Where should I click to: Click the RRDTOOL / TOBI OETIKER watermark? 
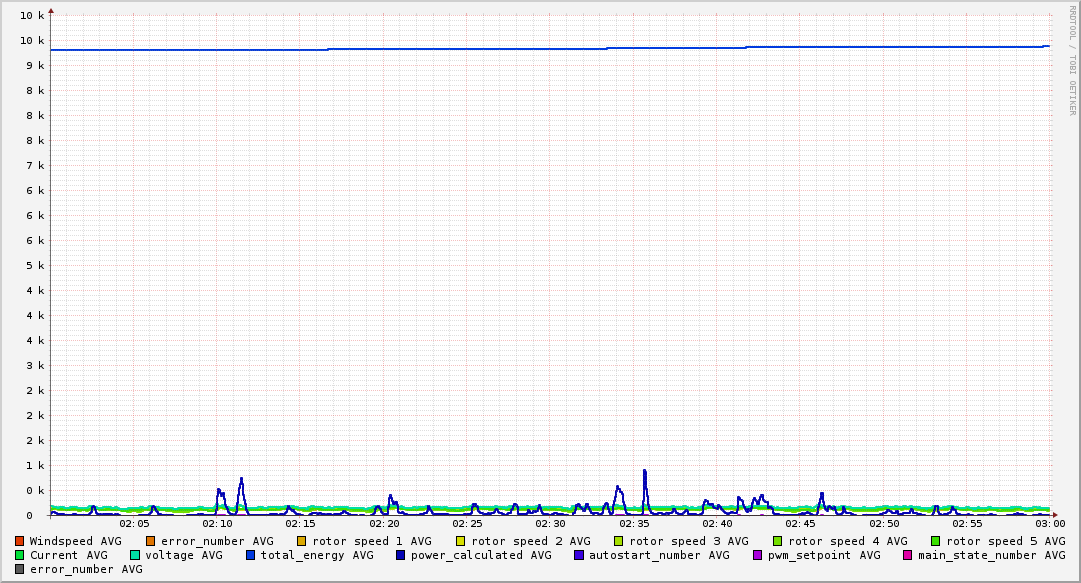tap(1072, 60)
